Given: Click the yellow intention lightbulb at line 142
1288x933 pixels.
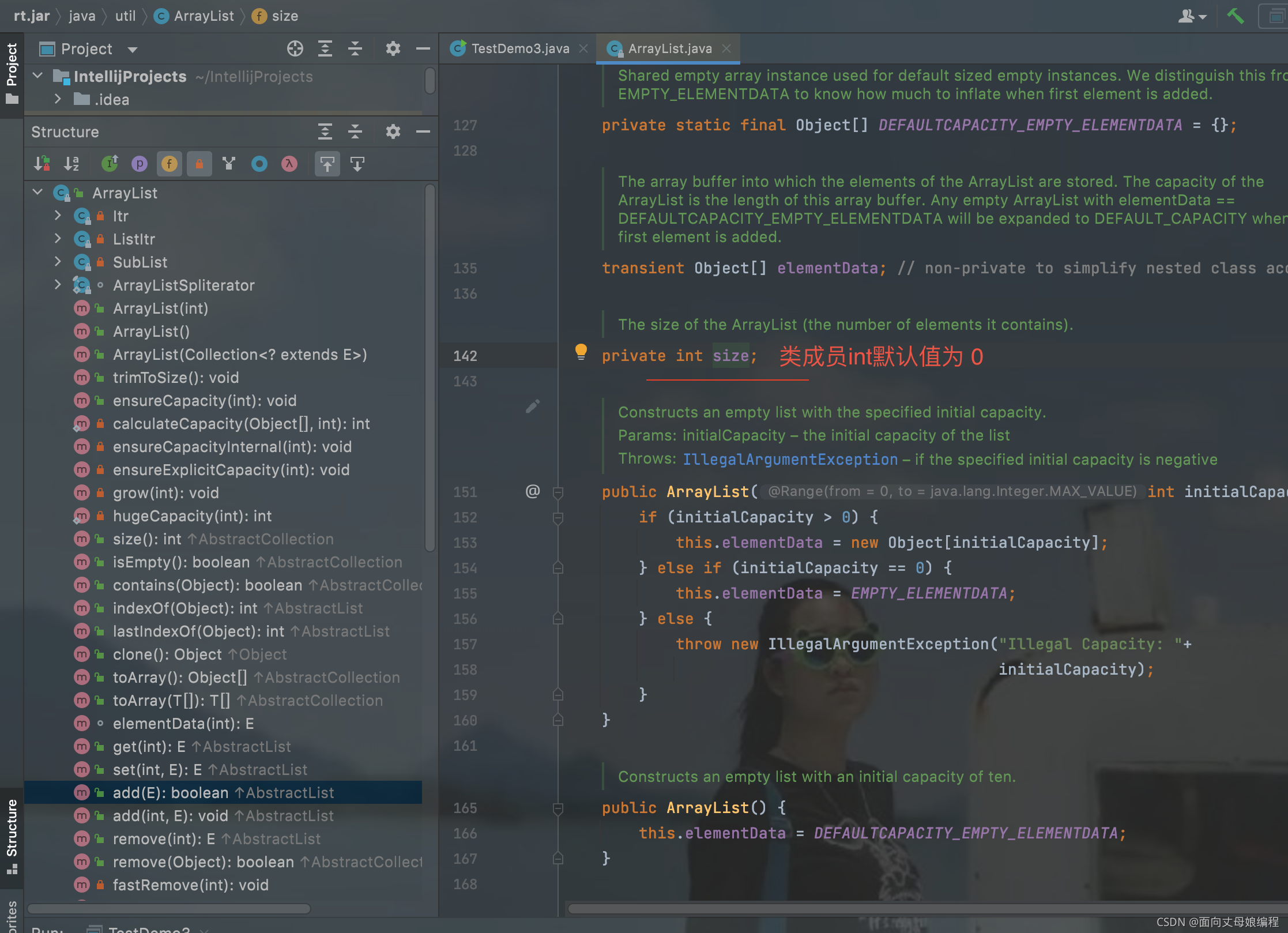Looking at the screenshot, I should tap(581, 351).
